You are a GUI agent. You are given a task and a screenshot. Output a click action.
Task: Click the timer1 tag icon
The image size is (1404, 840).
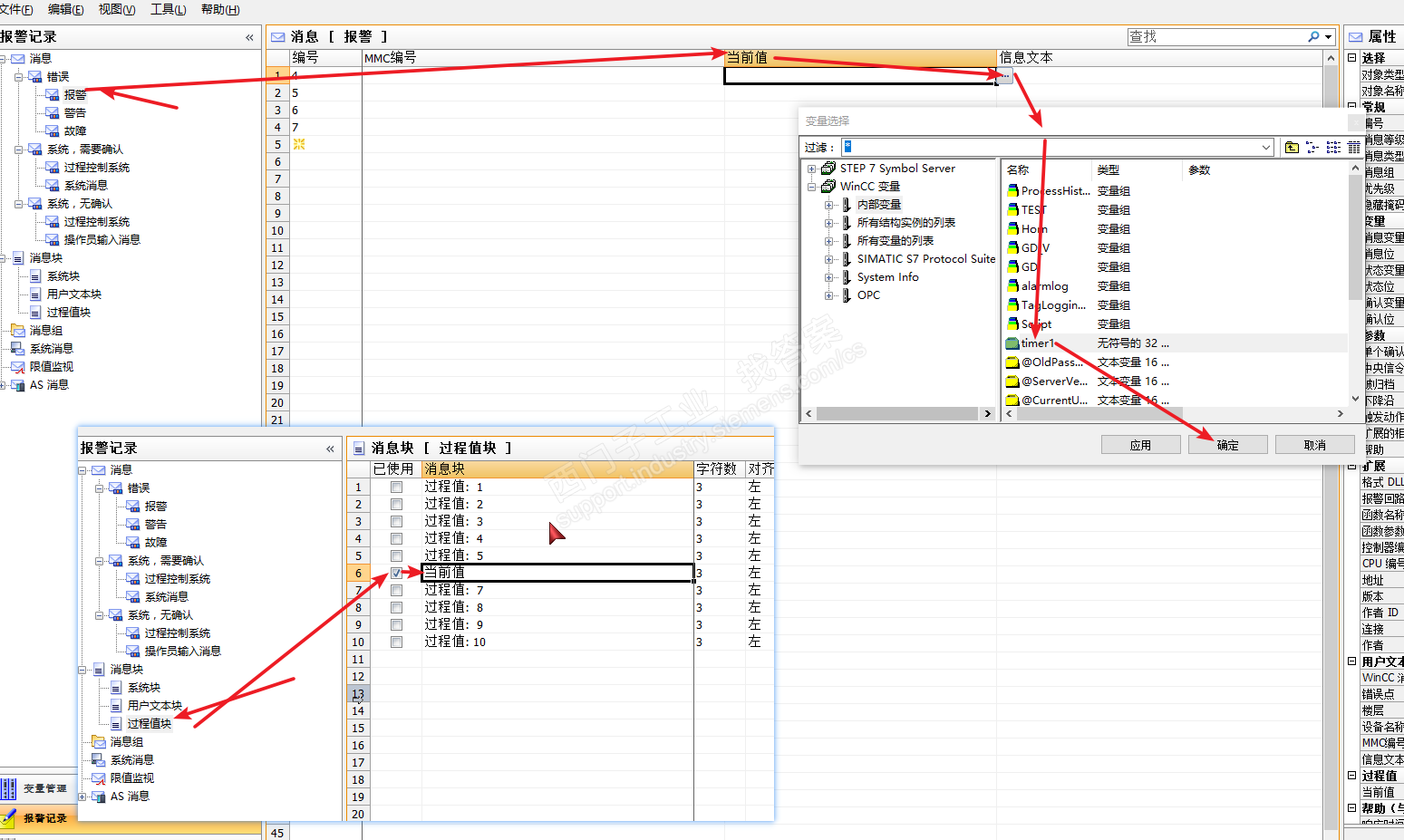click(x=1013, y=343)
